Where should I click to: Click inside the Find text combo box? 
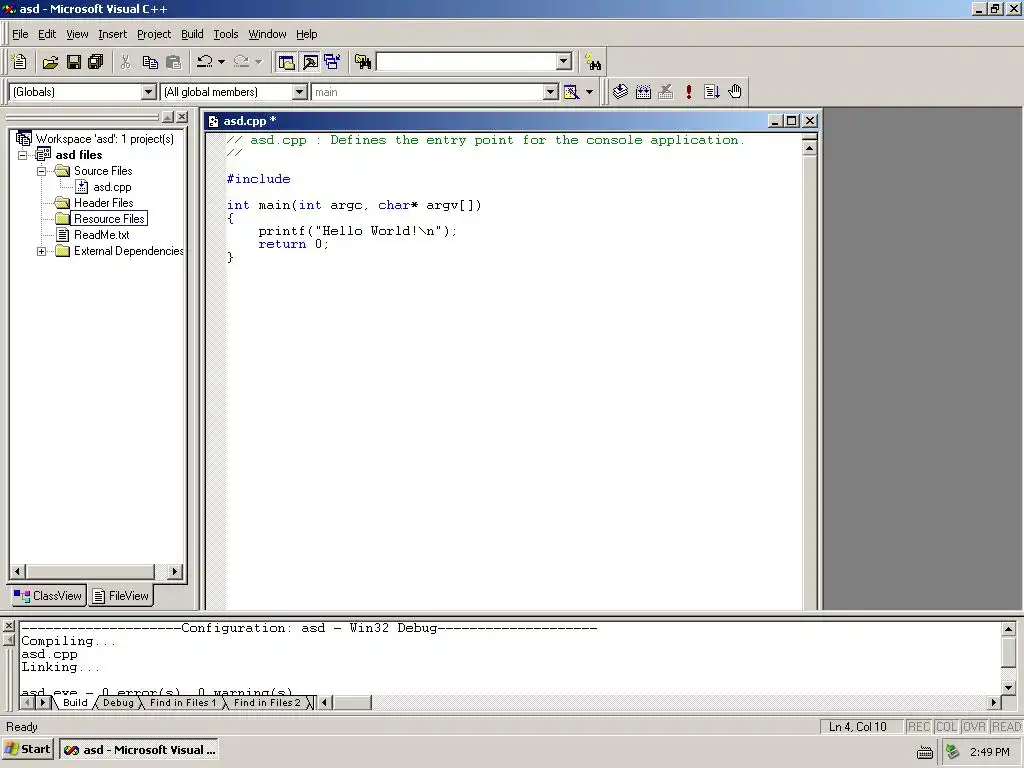466,62
